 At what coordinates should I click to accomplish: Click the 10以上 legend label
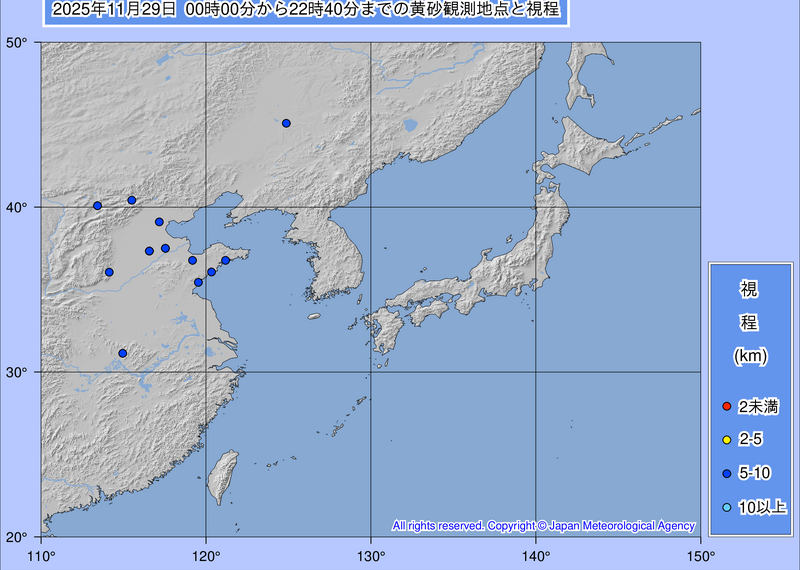click(762, 507)
